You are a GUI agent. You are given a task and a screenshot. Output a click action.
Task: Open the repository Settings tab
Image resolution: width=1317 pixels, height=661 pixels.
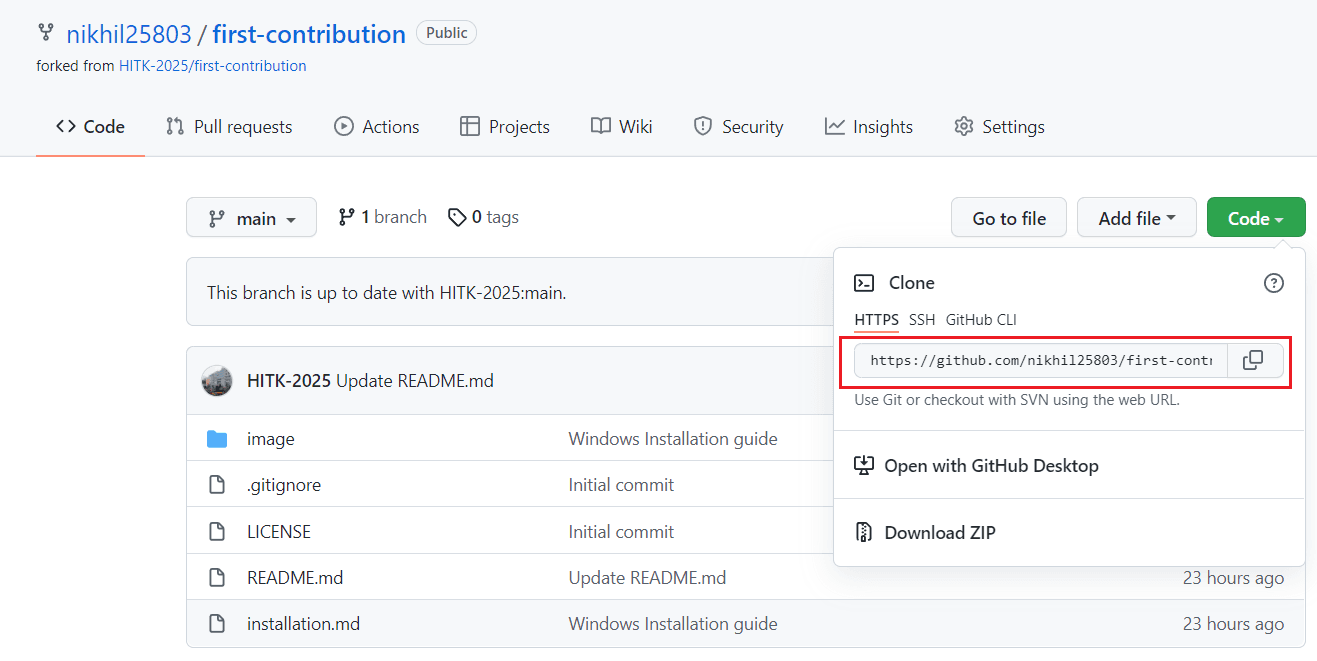[x=999, y=127]
